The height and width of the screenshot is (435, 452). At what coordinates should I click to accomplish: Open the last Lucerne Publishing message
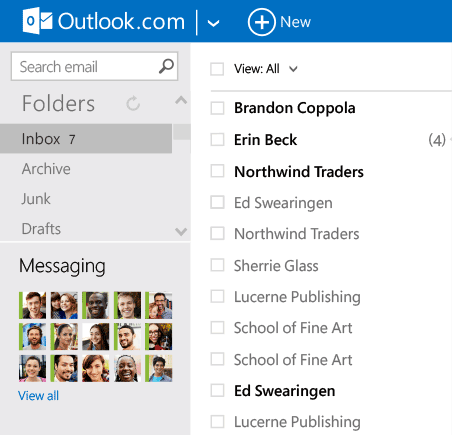pos(297,422)
